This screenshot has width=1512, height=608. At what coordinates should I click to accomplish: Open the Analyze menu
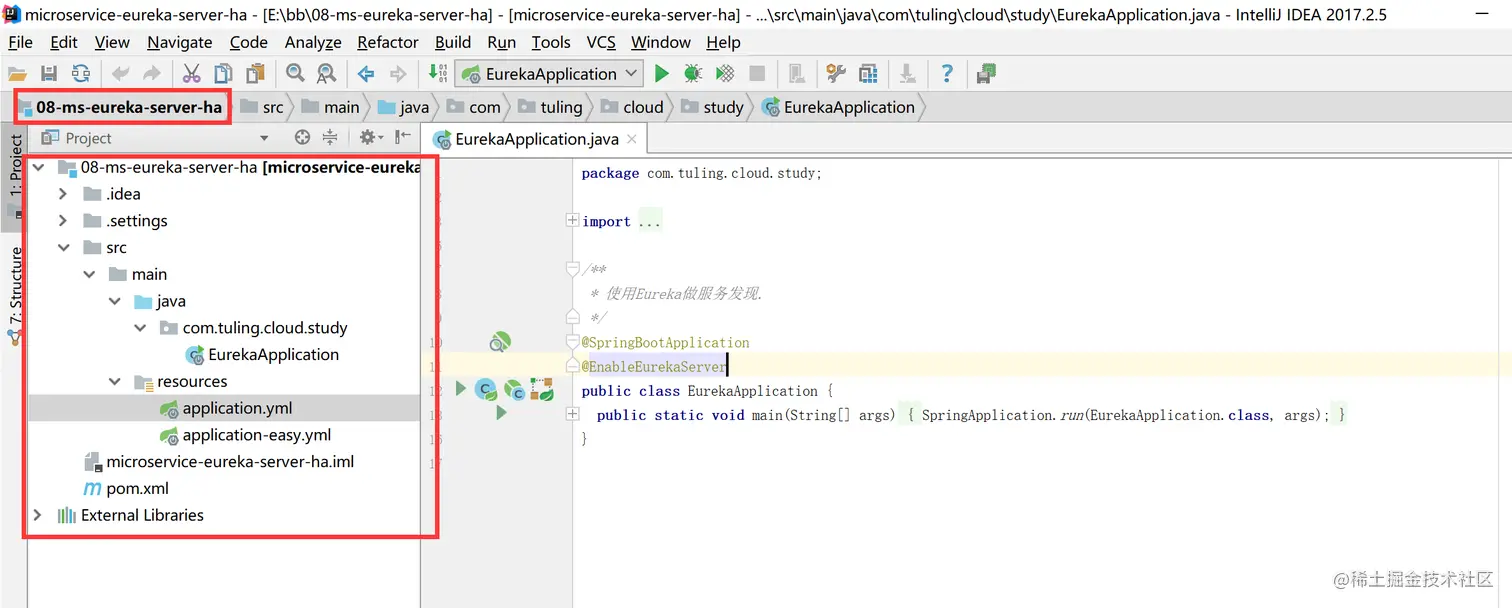[x=313, y=42]
